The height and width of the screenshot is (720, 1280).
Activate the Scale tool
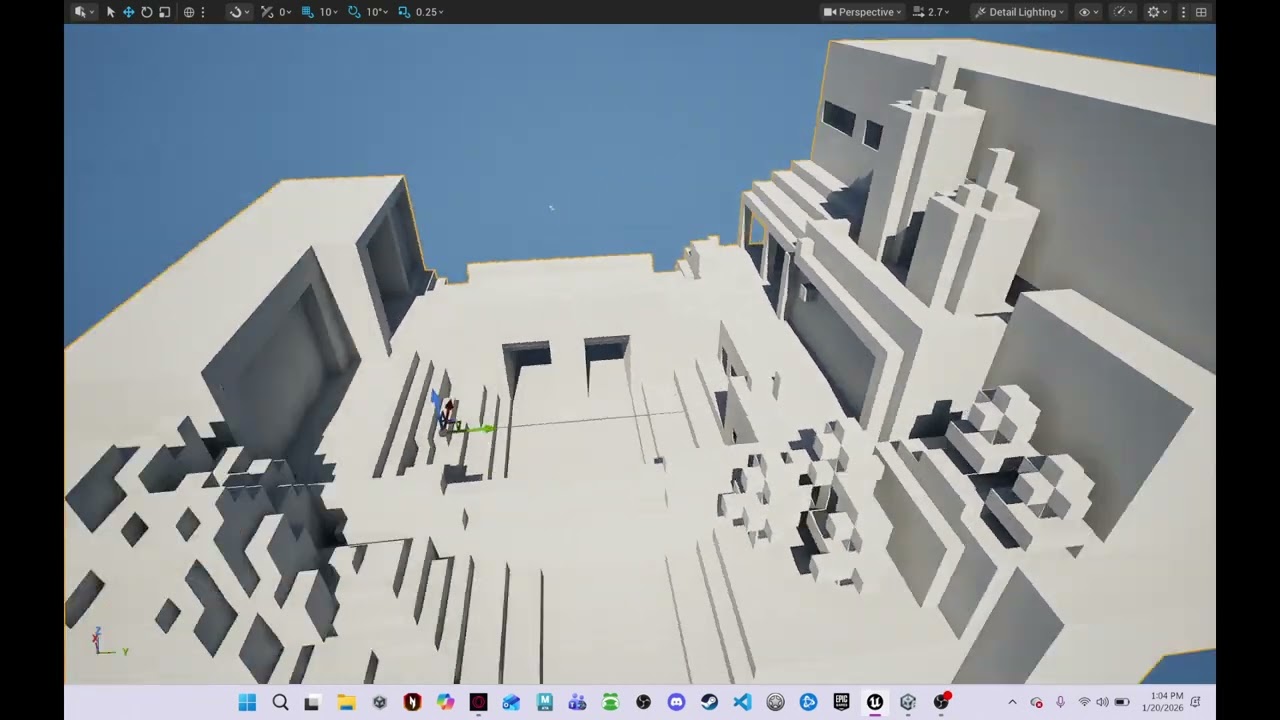(x=165, y=12)
